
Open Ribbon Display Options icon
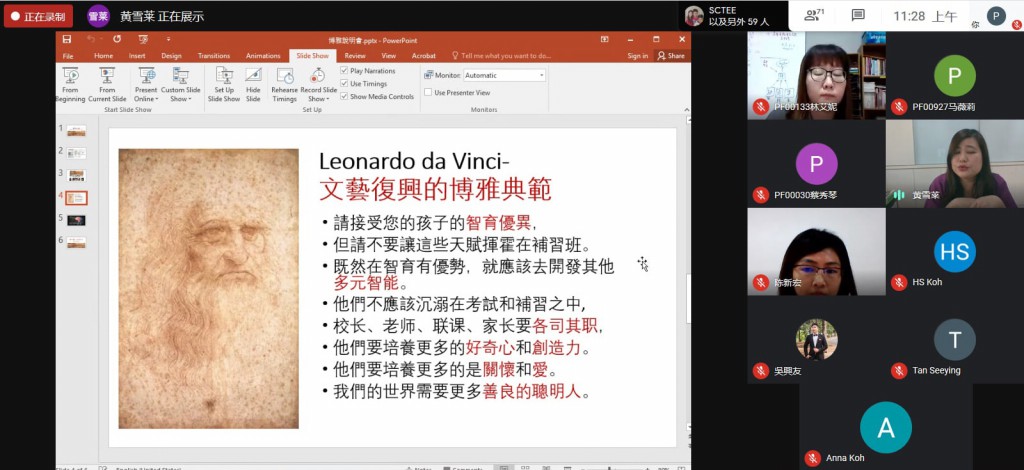tap(605, 39)
